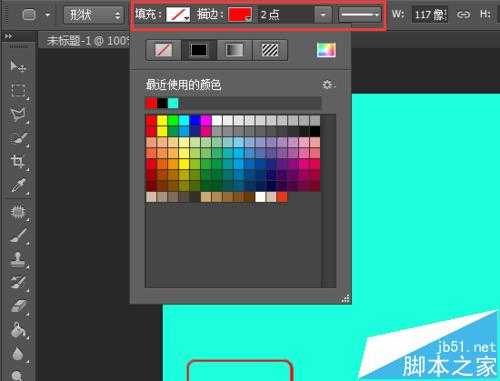The height and width of the screenshot is (381, 500).
Task: Pick the recent red swatch
Action: click(x=151, y=103)
